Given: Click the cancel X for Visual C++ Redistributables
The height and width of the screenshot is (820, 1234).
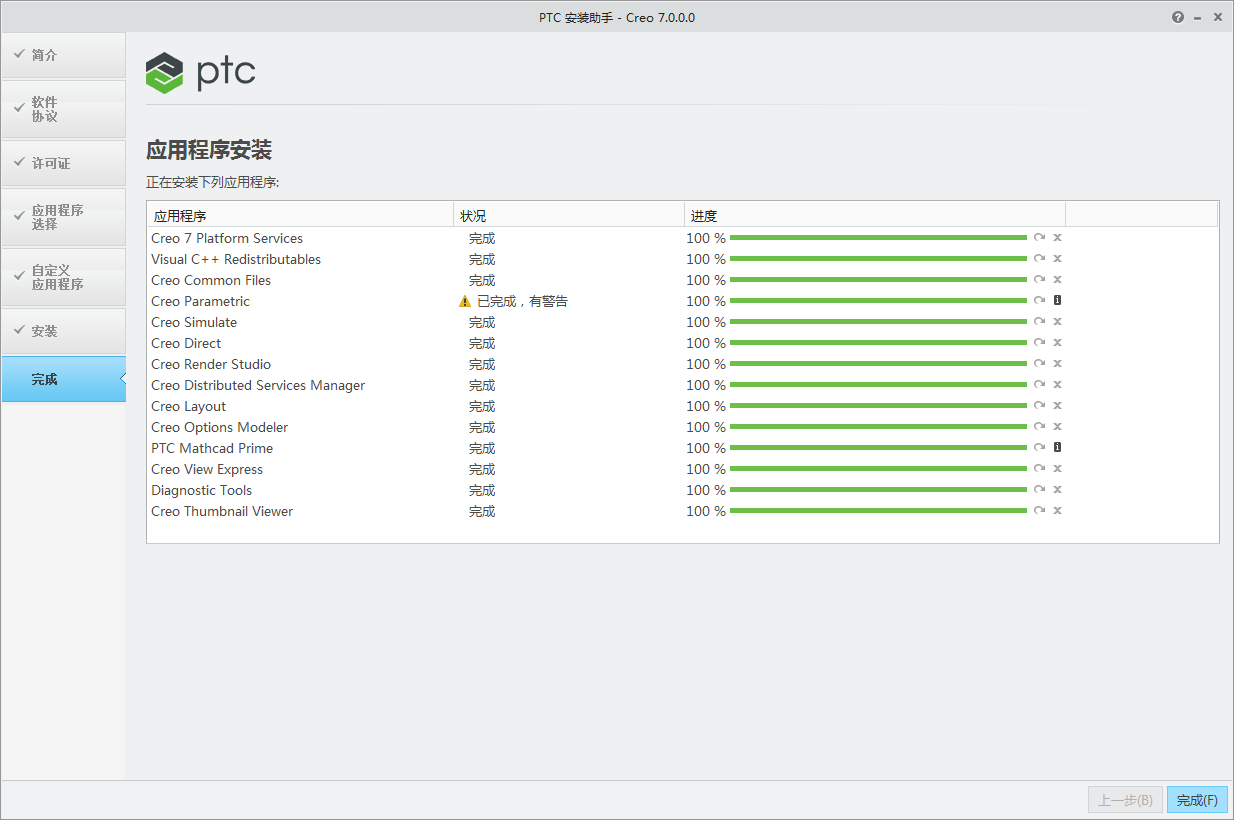Looking at the screenshot, I should coord(1057,259).
